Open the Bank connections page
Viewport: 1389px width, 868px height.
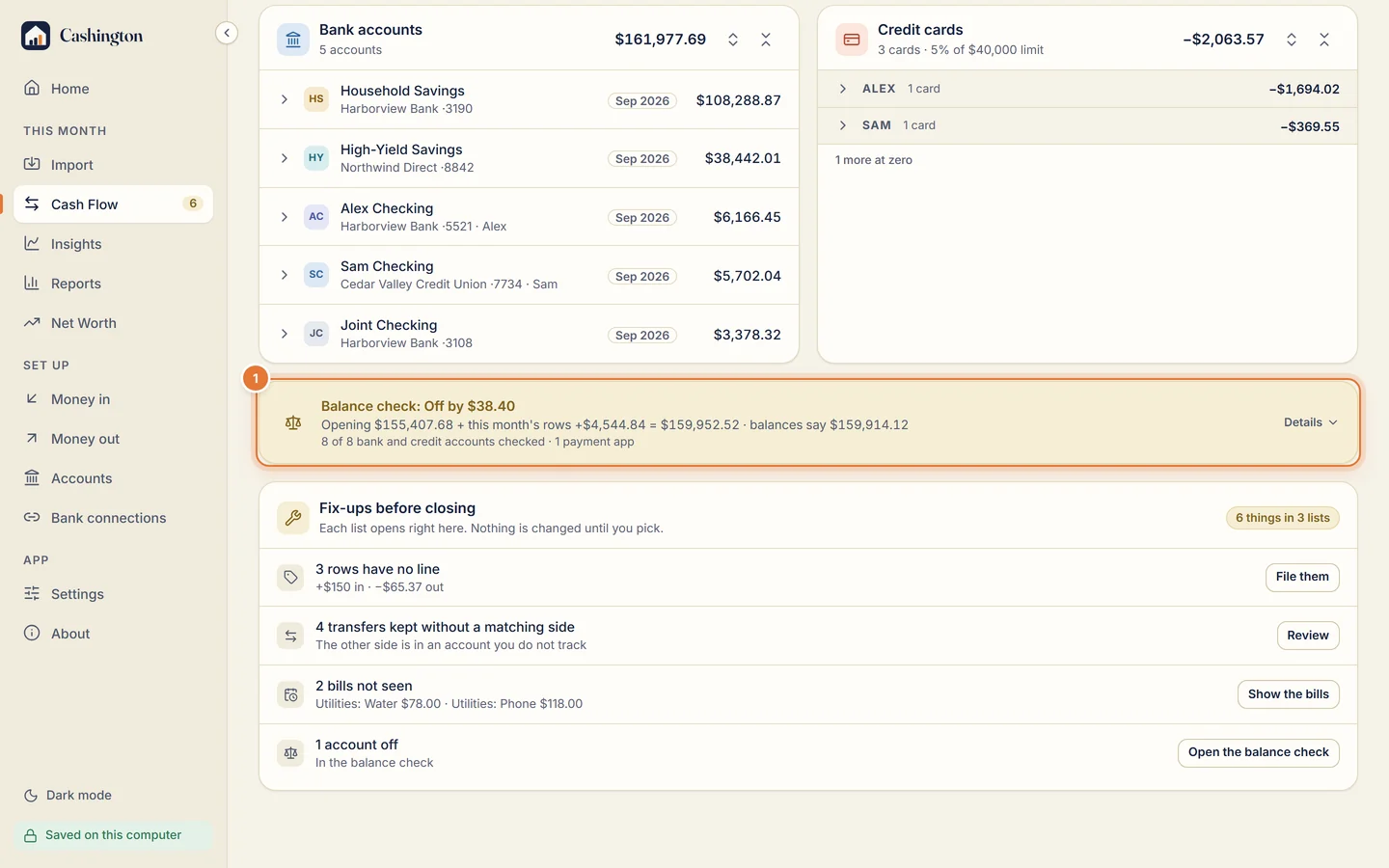pyautogui.click(x=113, y=518)
